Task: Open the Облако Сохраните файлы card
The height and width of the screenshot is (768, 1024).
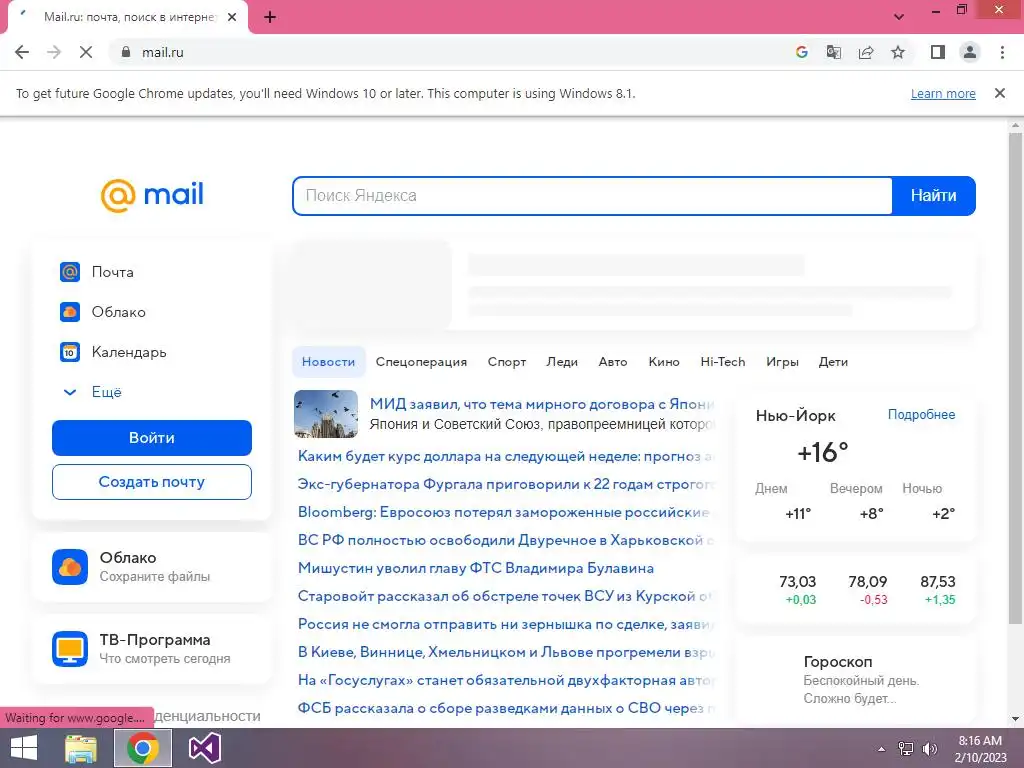Action: tap(152, 567)
